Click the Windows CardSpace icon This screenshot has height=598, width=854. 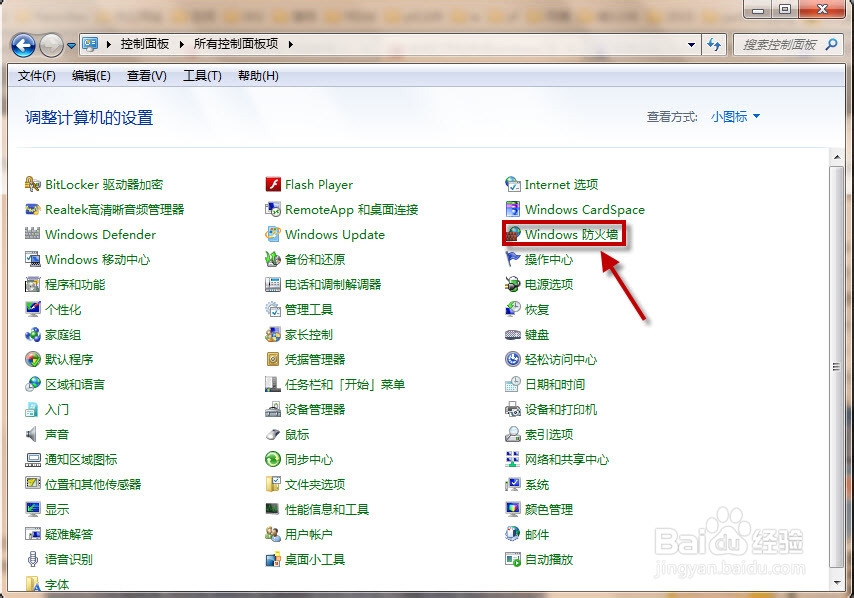tap(513, 209)
